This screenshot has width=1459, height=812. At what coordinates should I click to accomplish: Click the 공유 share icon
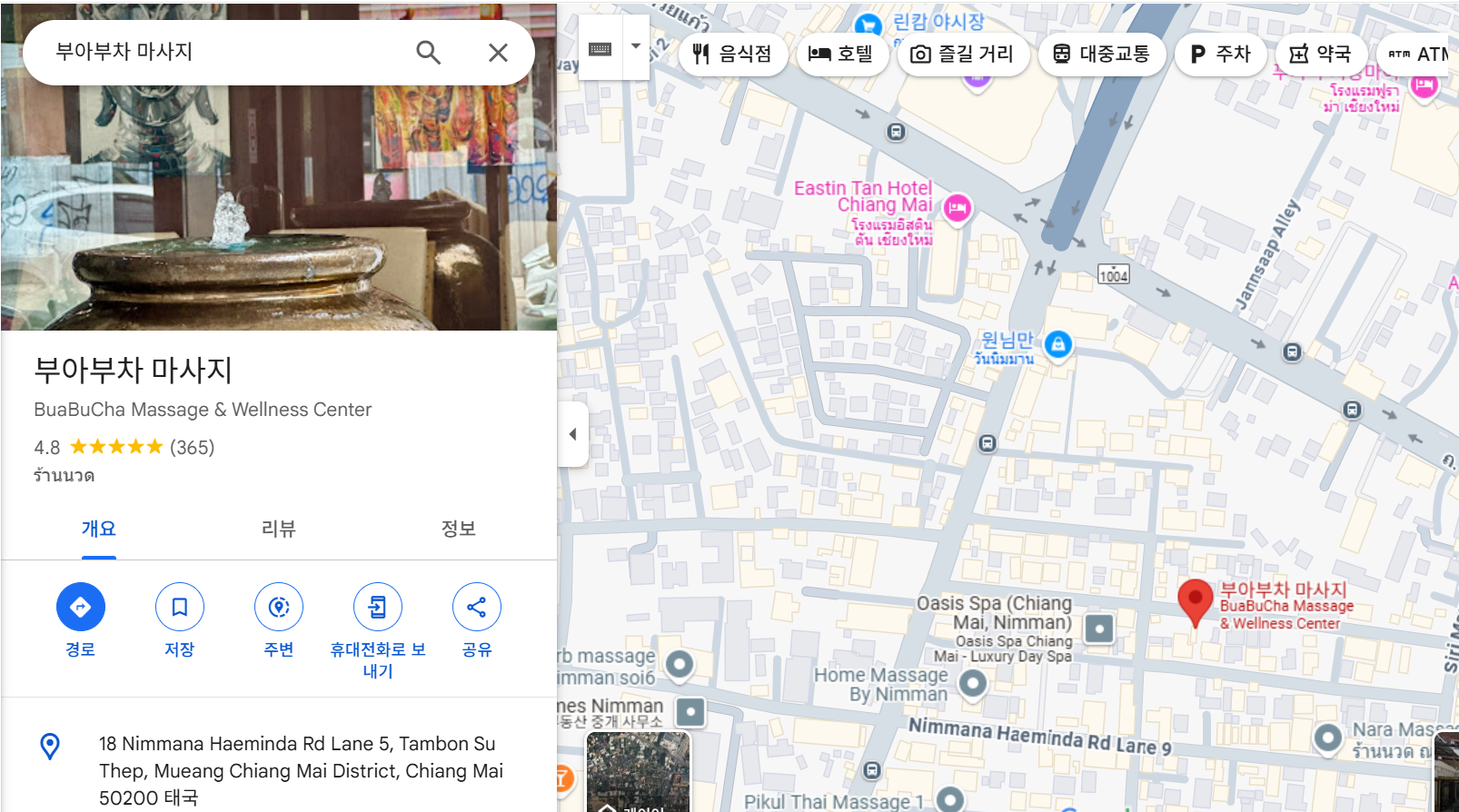coord(477,607)
